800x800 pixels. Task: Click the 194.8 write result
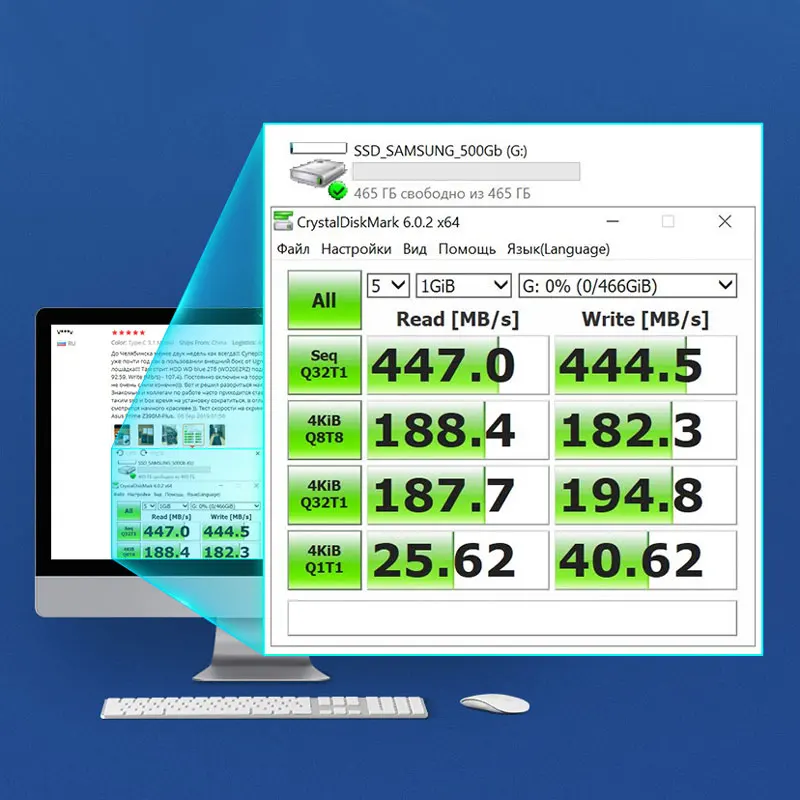[645, 495]
